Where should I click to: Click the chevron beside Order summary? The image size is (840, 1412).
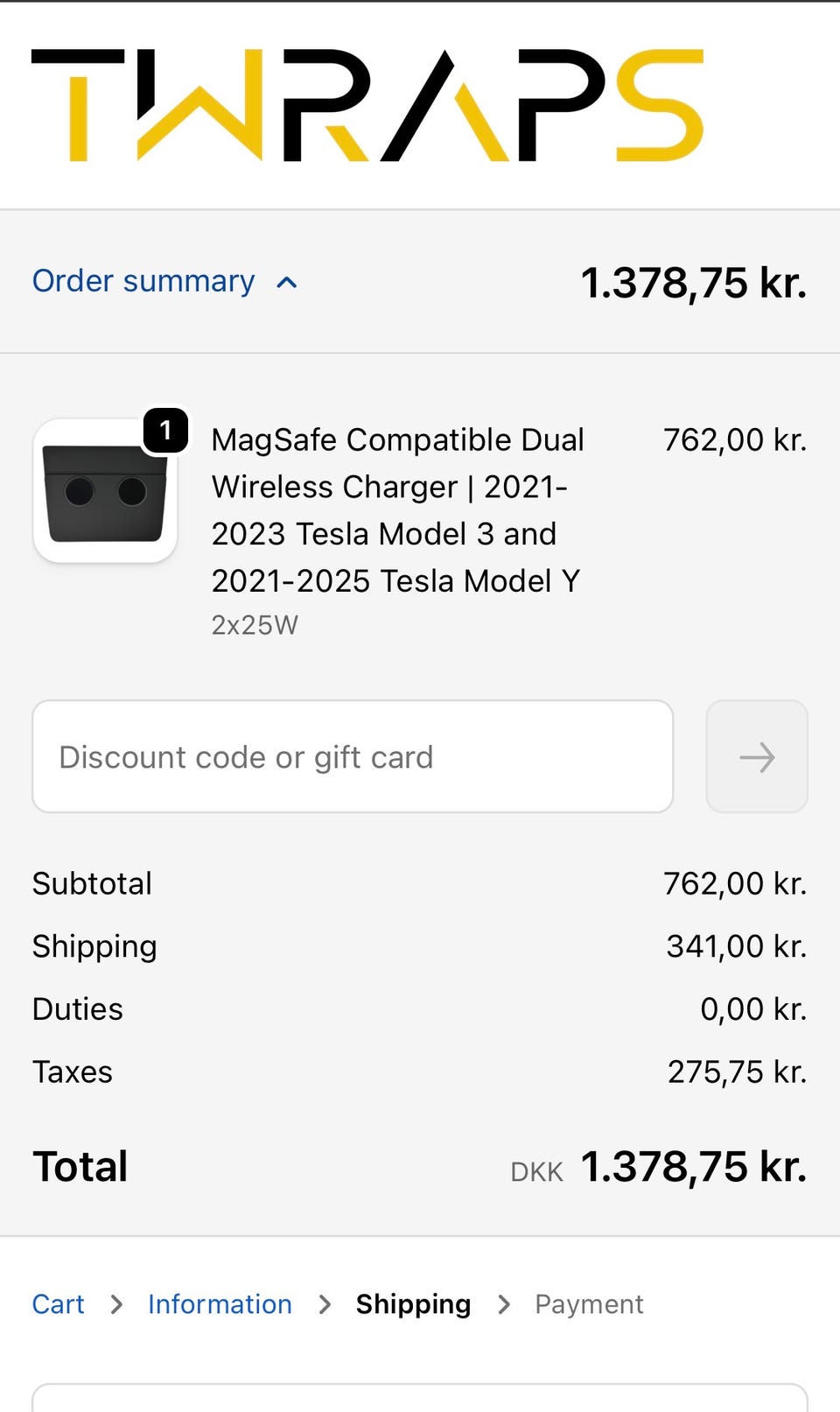pos(287,283)
